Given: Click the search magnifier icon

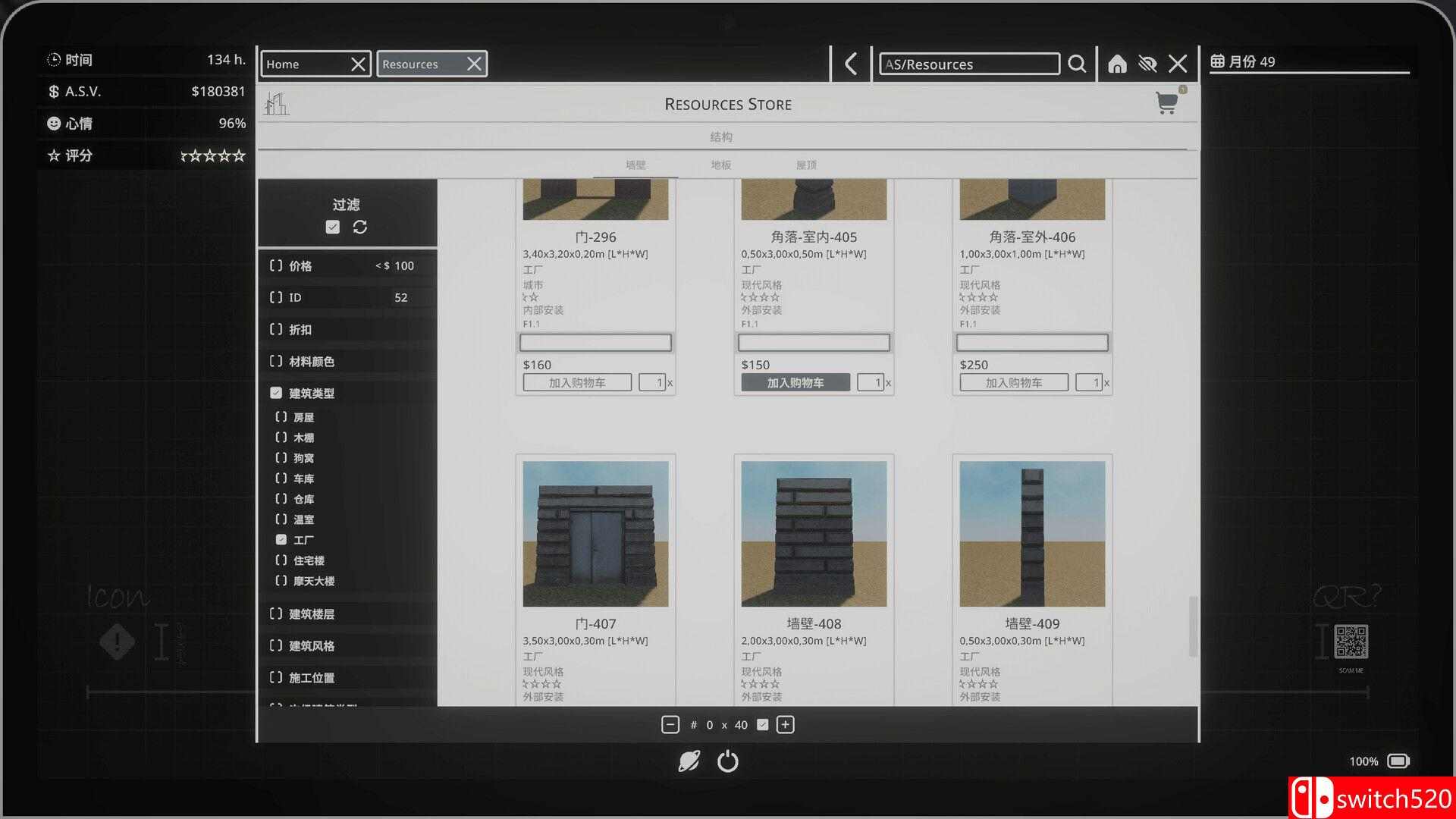Looking at the screenshot, I should tap(1077, 64).
